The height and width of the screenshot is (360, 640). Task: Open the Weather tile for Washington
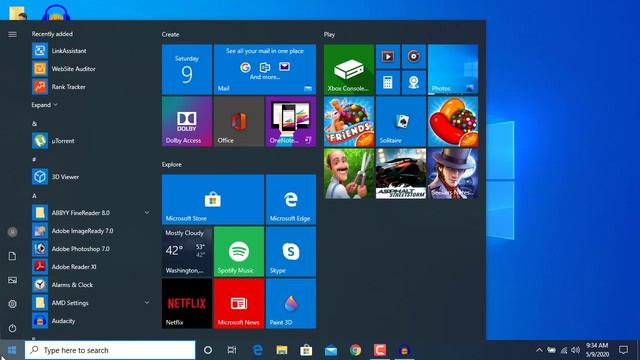pyautogui.click(x=187, y=252)
